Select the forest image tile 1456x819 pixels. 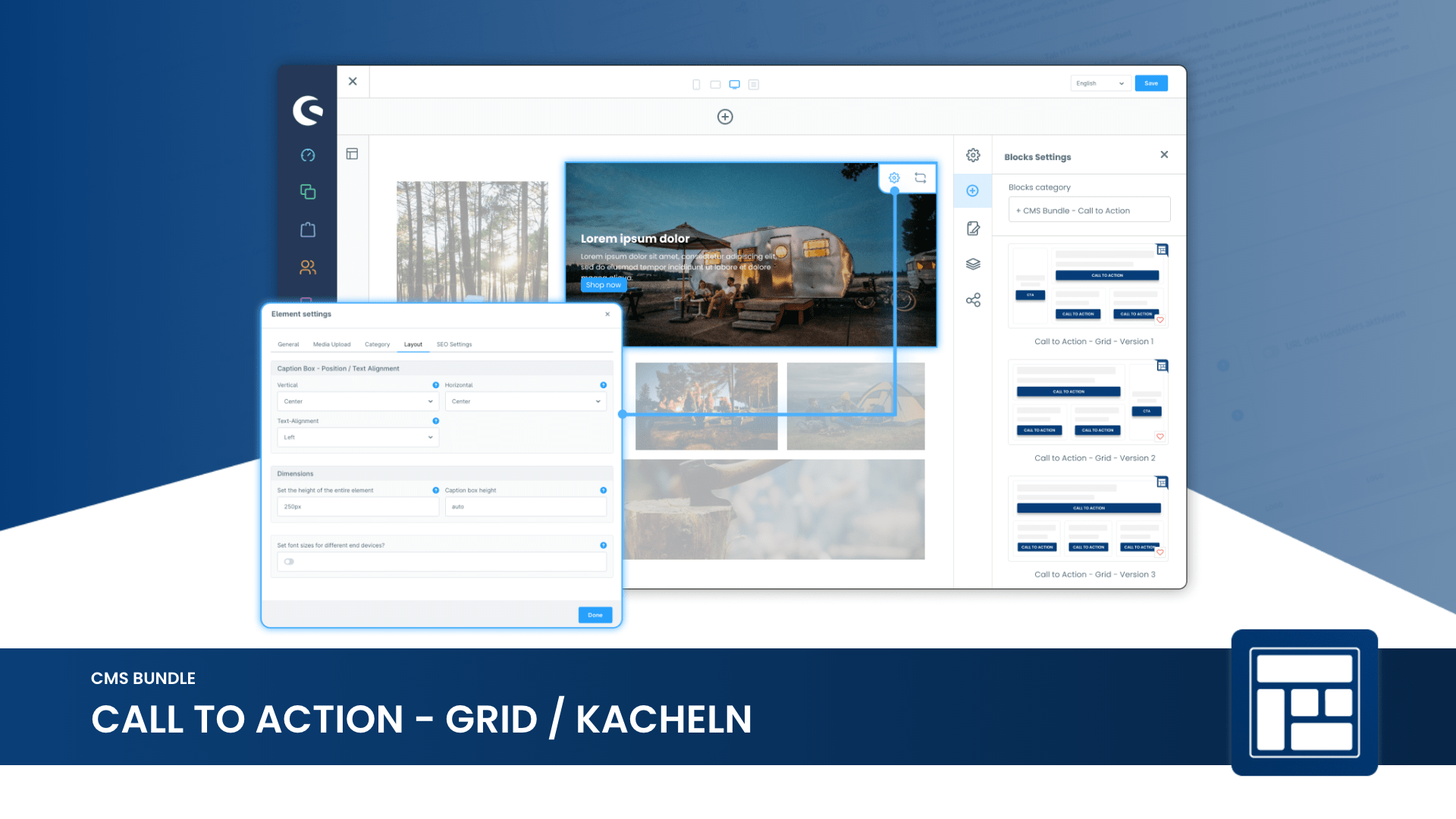coord(472,242)
